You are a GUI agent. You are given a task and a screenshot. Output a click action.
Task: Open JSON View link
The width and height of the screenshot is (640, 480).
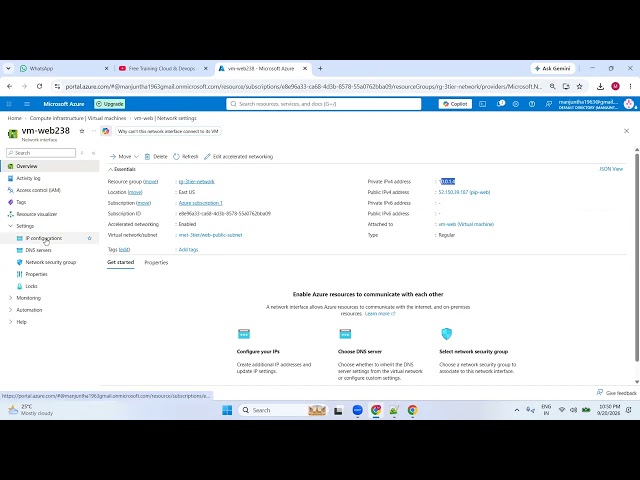(611, 169)
